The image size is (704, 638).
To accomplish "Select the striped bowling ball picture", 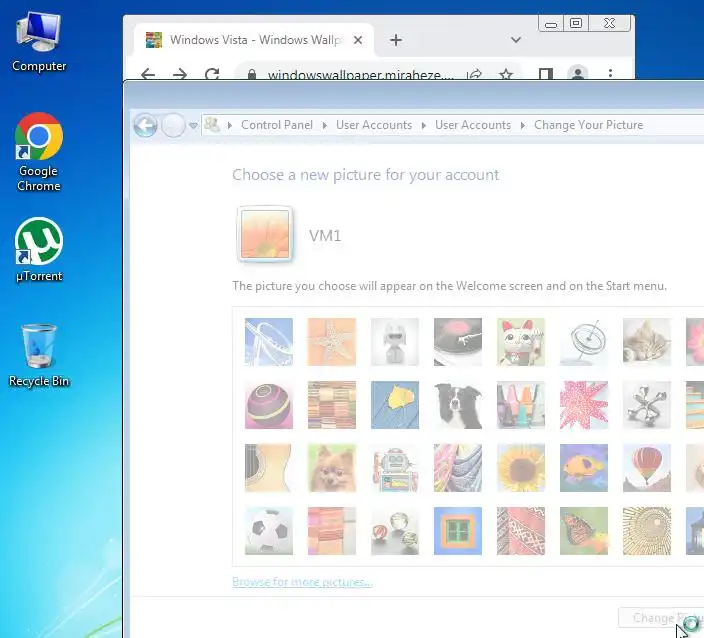I will tap(268, 405).
